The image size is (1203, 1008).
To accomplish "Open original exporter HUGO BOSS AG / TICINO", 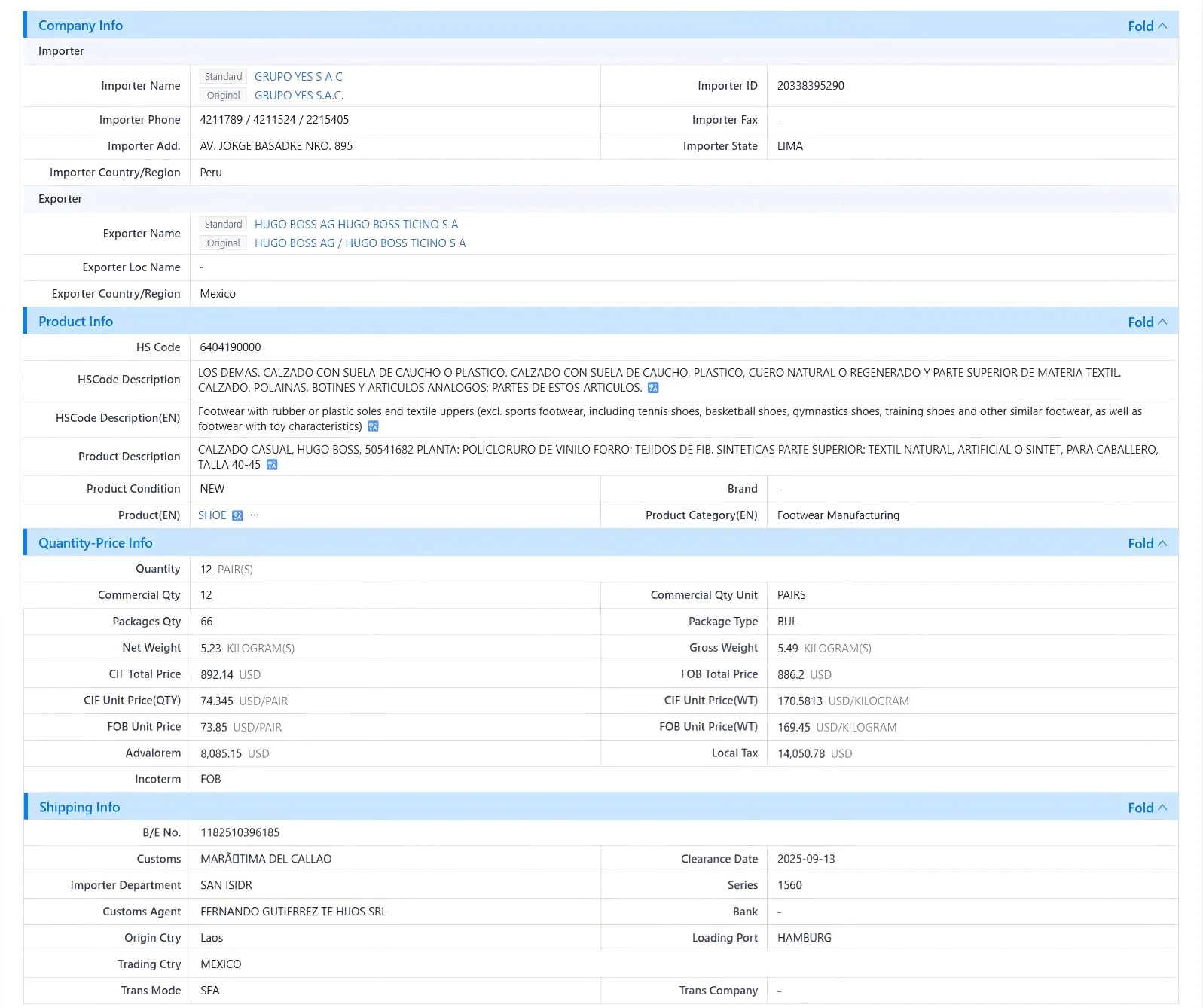I will click(x=360, y=243).
